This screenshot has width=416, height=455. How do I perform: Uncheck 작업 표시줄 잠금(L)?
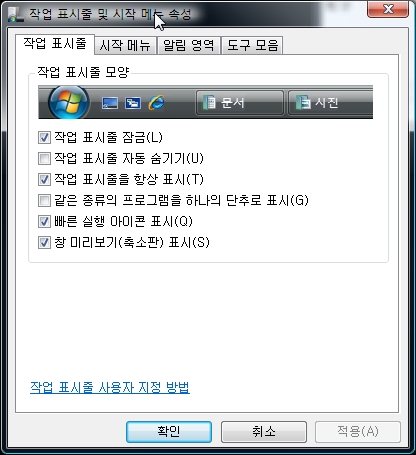click(44, 137)
